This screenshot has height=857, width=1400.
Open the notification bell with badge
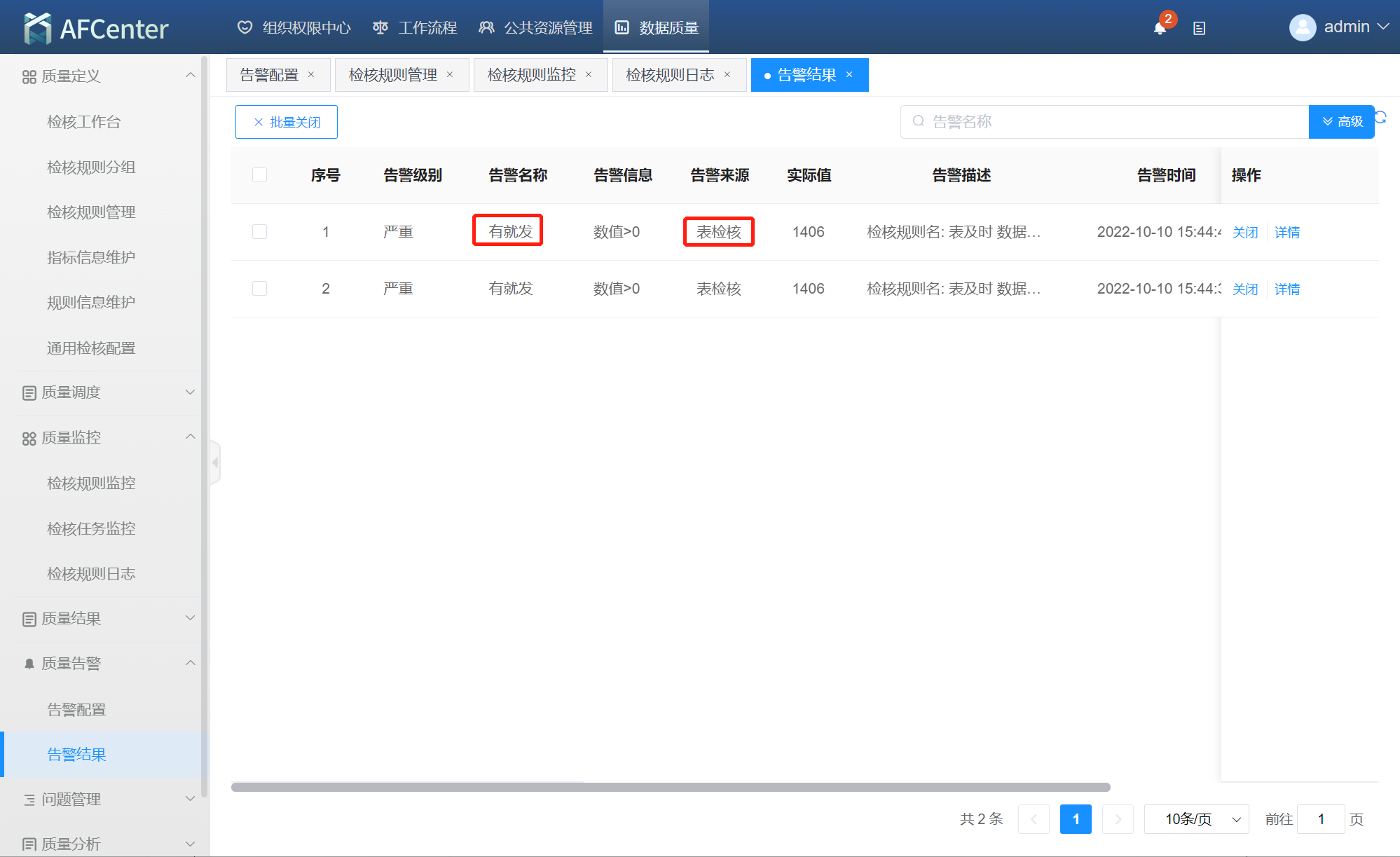[x=1160, y=28]
